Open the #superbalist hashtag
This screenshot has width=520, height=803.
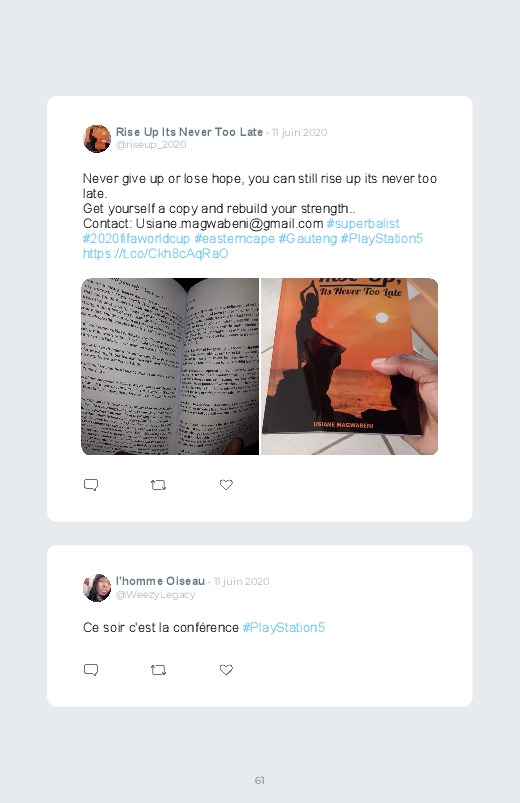[x=363, y=224]
